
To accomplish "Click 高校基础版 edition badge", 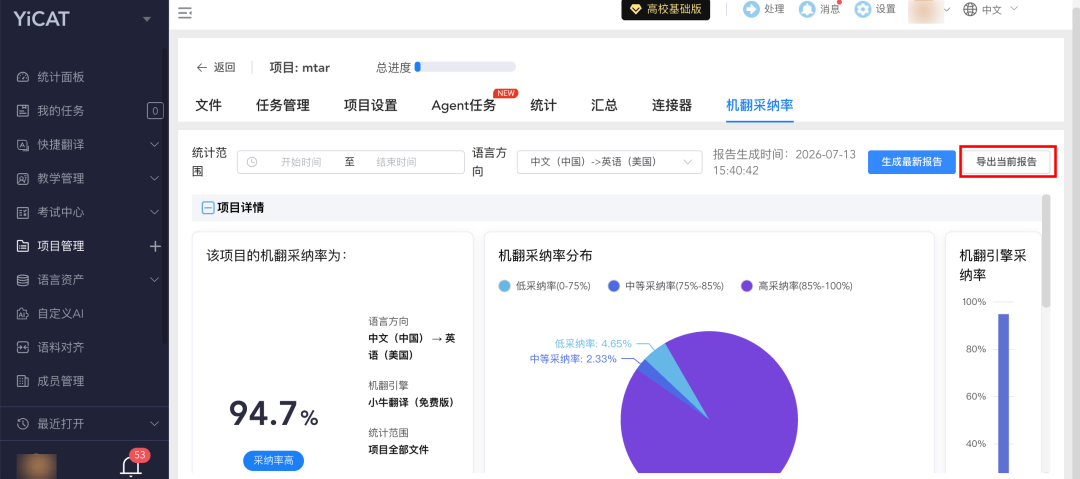I will tap(665, 9).
